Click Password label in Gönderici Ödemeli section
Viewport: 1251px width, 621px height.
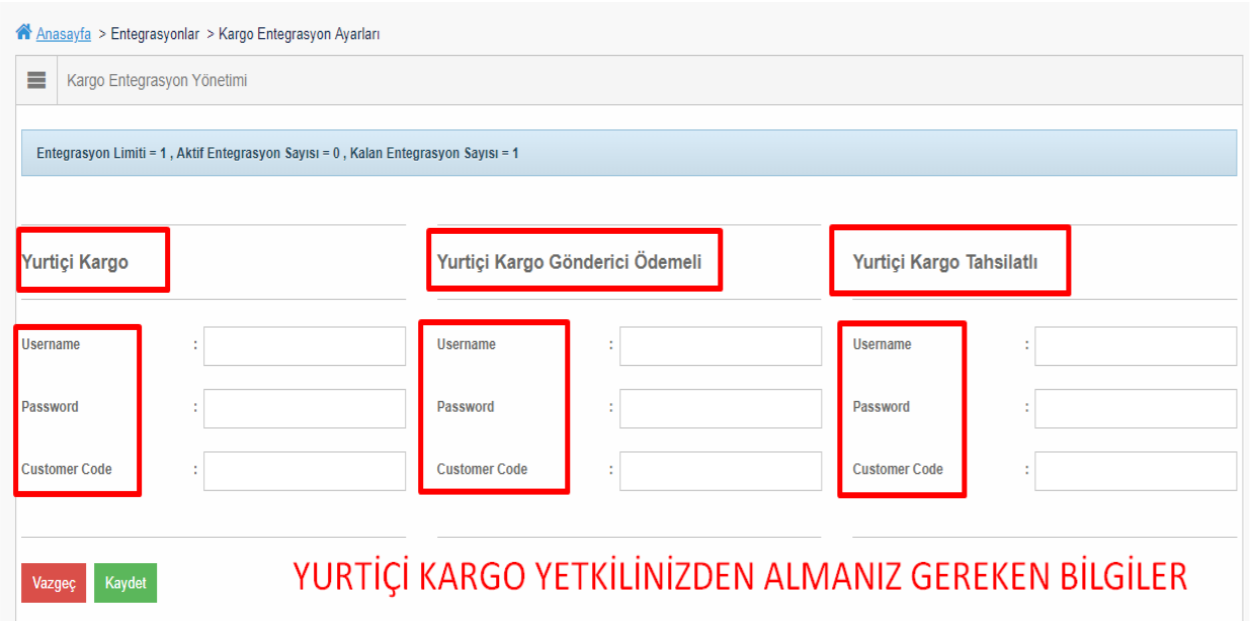(x=465, y=407)
